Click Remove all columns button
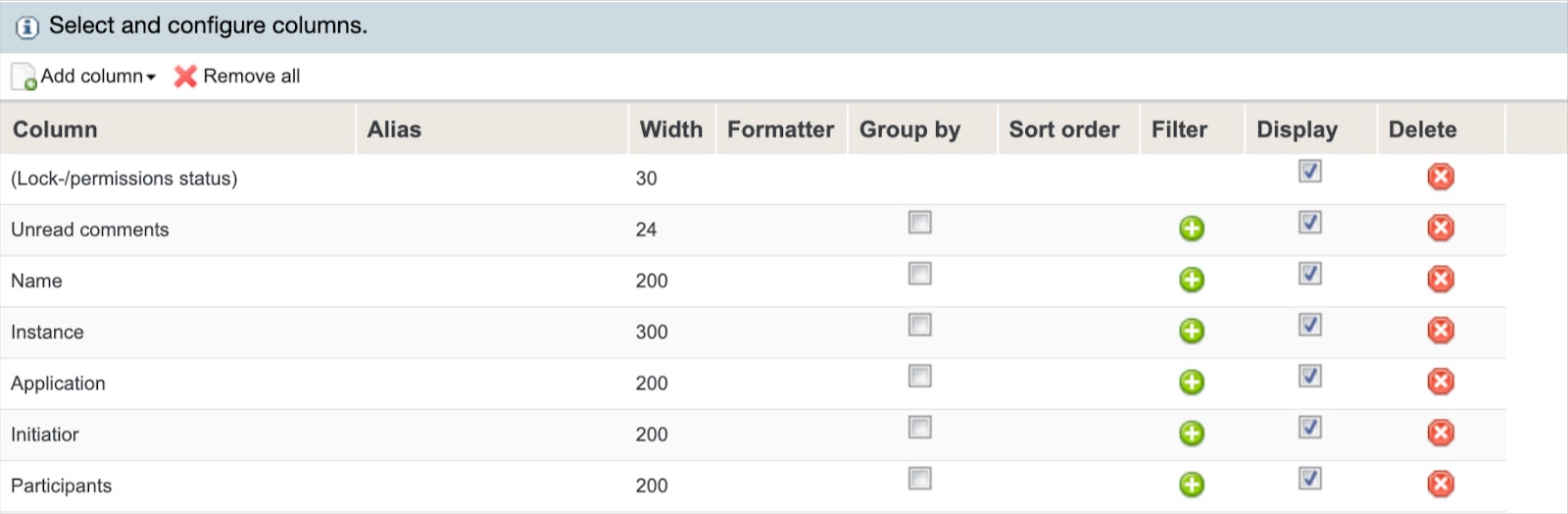 coord(238,77)
